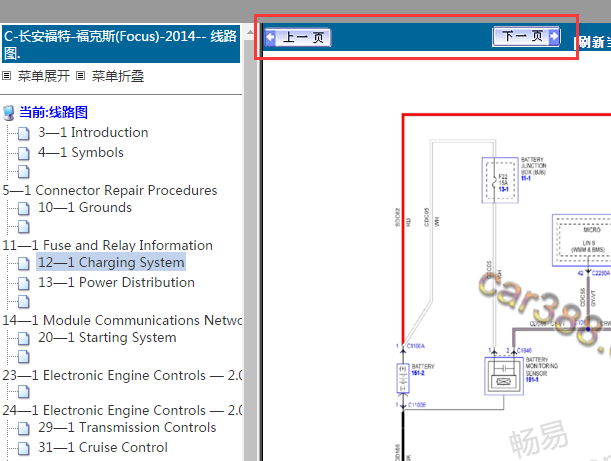Click the MICRO LIN 8 module box
Screen dimensions: 611x461
tap(582, 240)
